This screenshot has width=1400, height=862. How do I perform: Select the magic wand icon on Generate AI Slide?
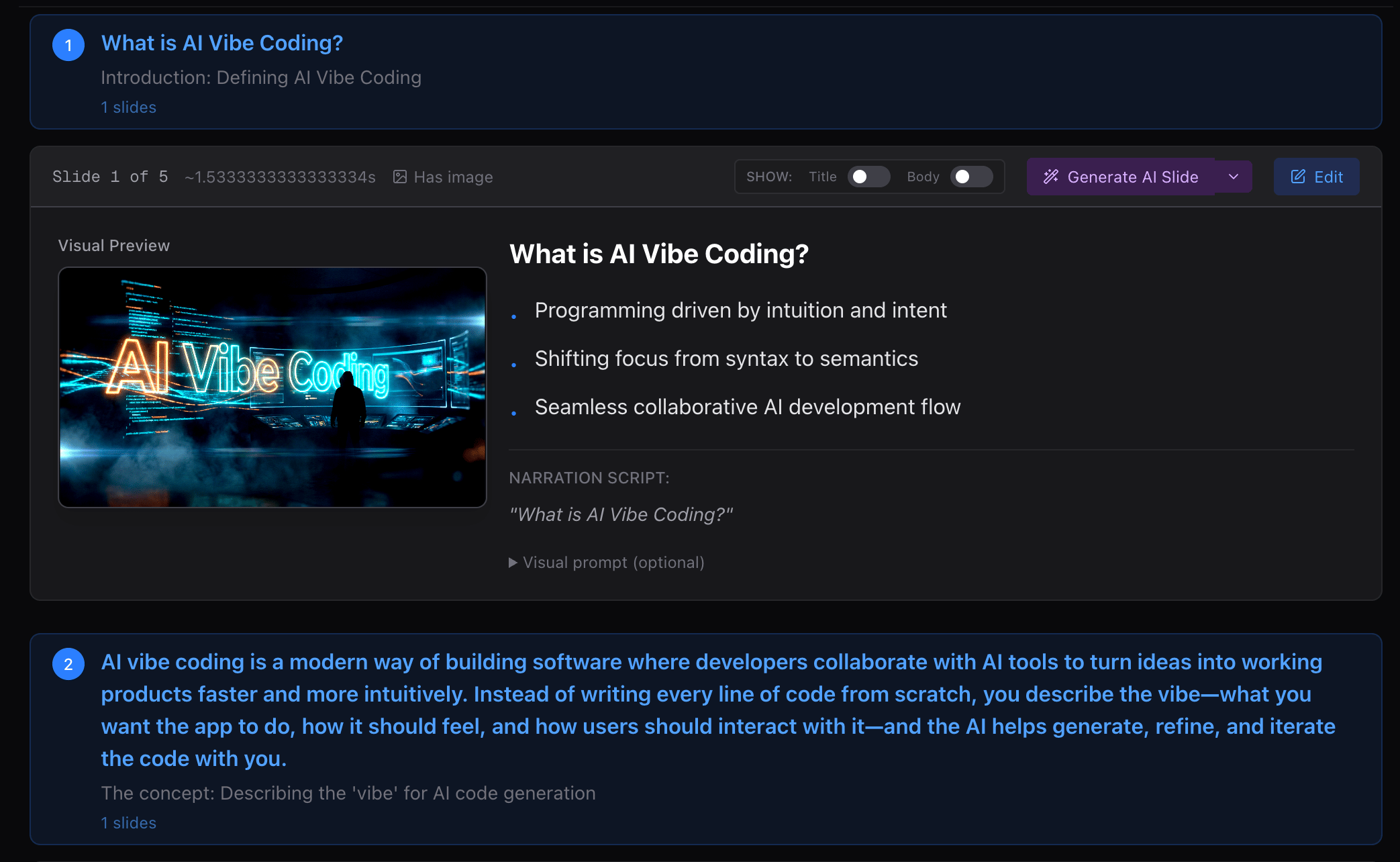[x=1051, y=177]
